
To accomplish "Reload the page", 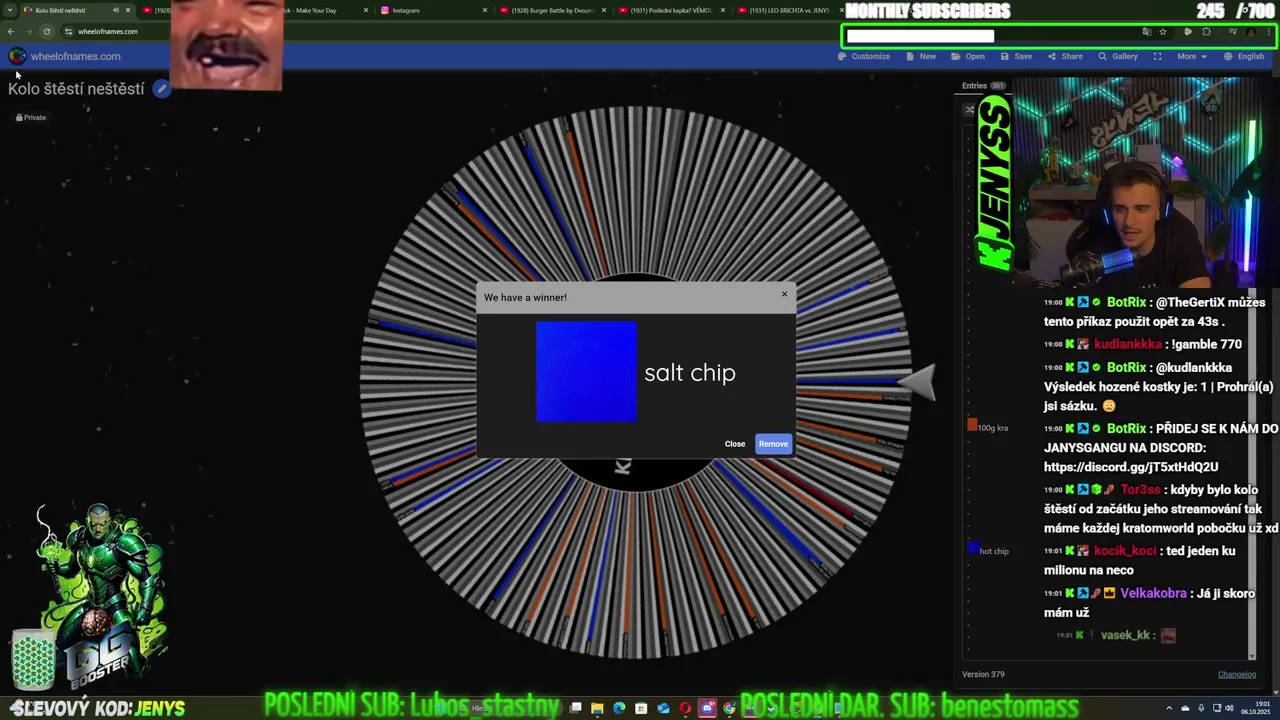I will [46, 31].
